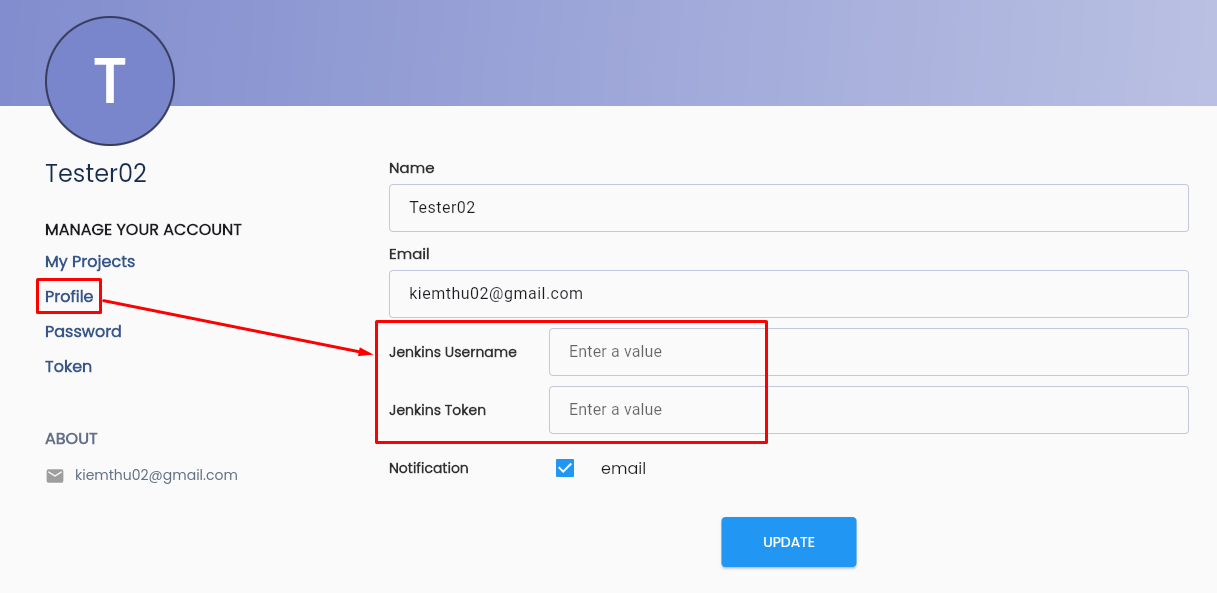
Task: Click the Name input field
Action: [789, 208]
